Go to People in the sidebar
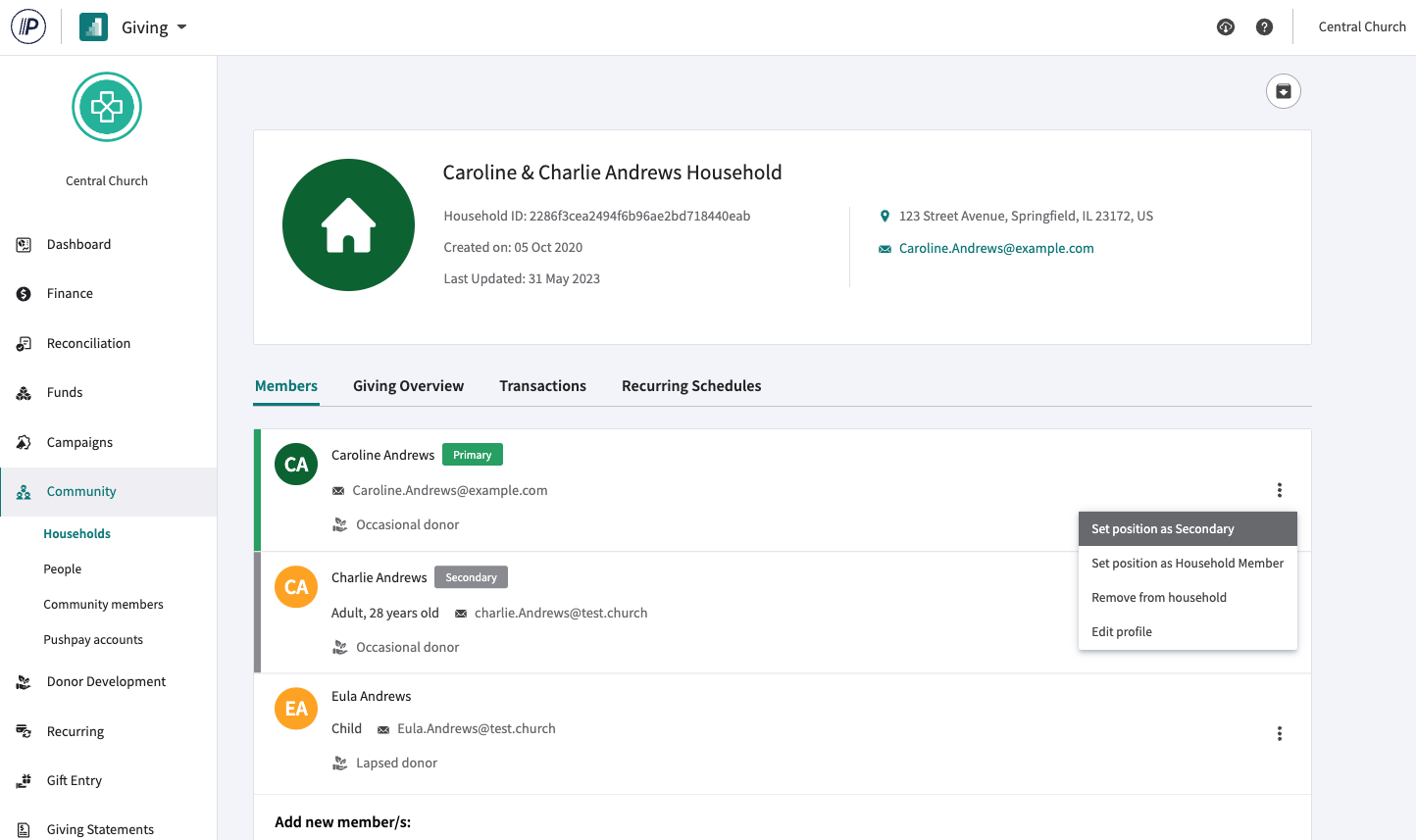Image resolution: width=1416 pixels, height=840 pixels. pos(63,569)
